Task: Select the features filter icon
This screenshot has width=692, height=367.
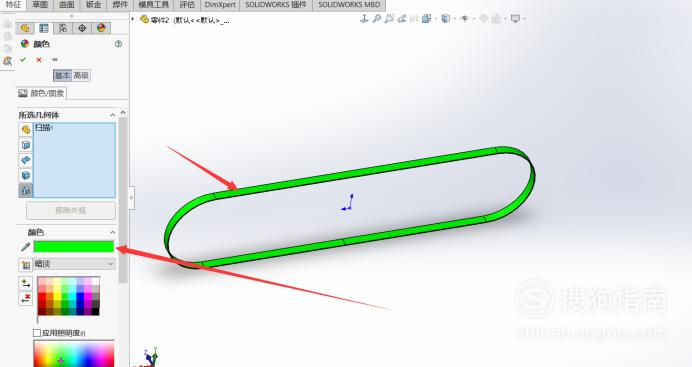Action: click(26, 190)
